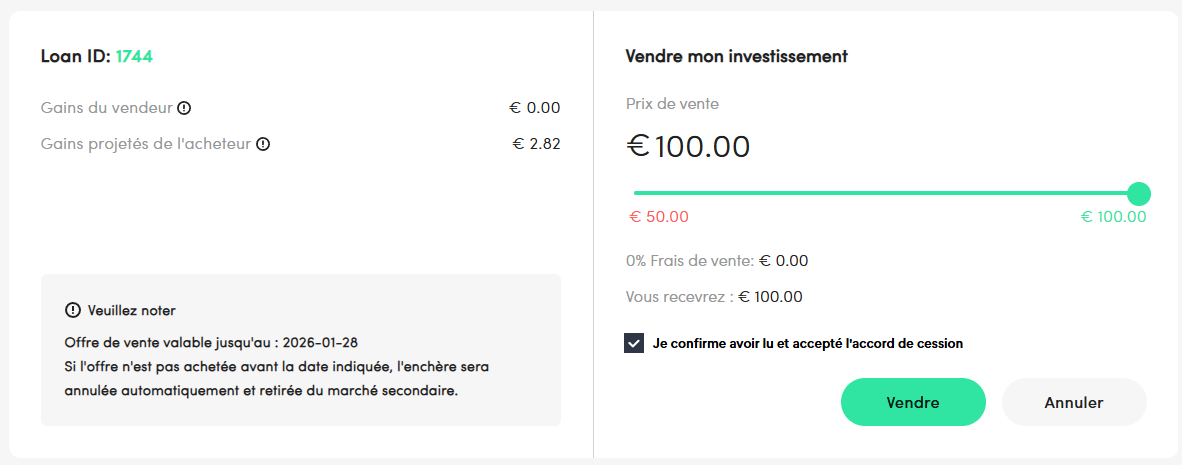This screenshot has width=1182, height=465.
Task: Click the red € 50.00 minimum price label
Action: click(658, 217)
